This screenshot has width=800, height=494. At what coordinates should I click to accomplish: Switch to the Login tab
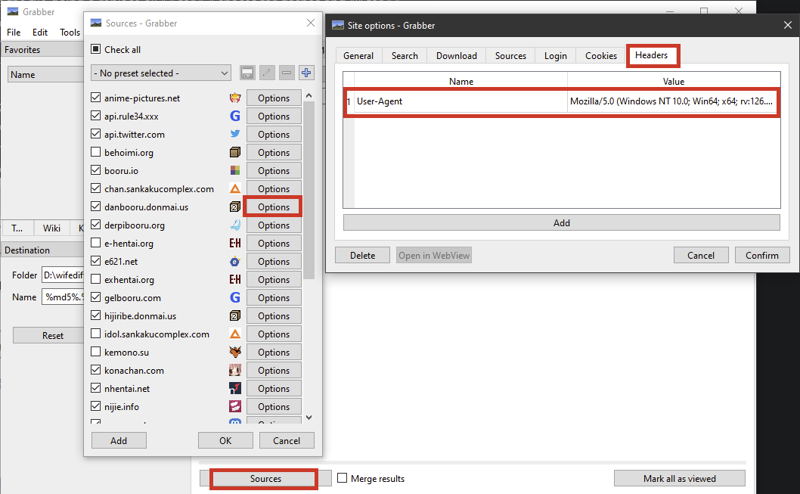coord(555,56)
